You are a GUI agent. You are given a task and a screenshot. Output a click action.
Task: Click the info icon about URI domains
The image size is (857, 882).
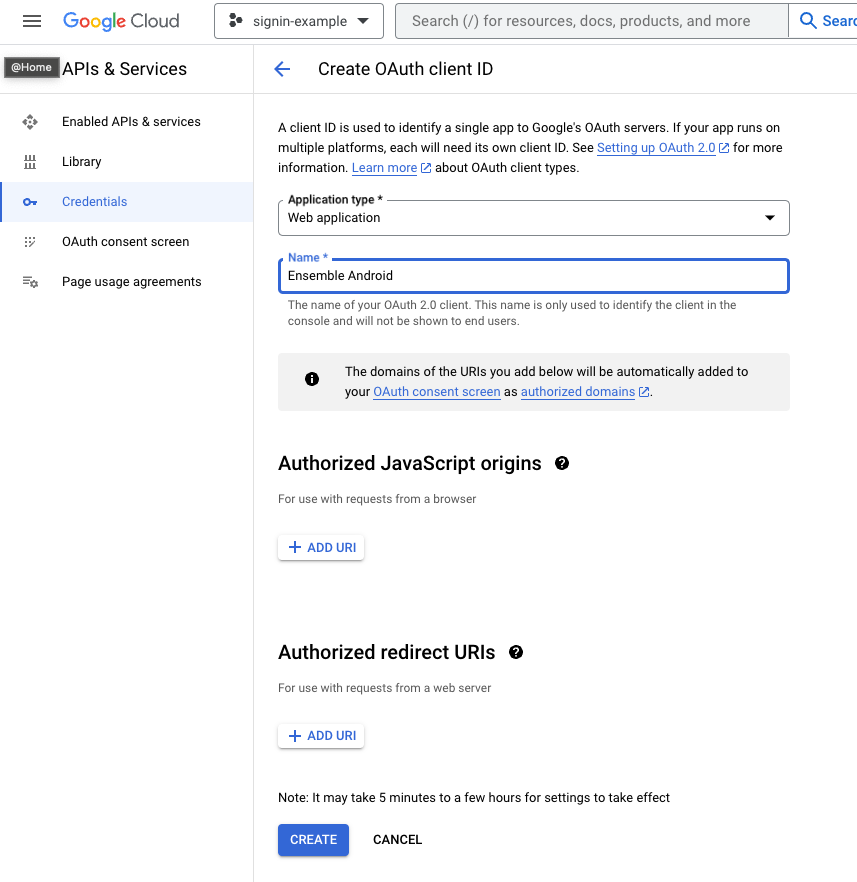[x=311, y=379]
